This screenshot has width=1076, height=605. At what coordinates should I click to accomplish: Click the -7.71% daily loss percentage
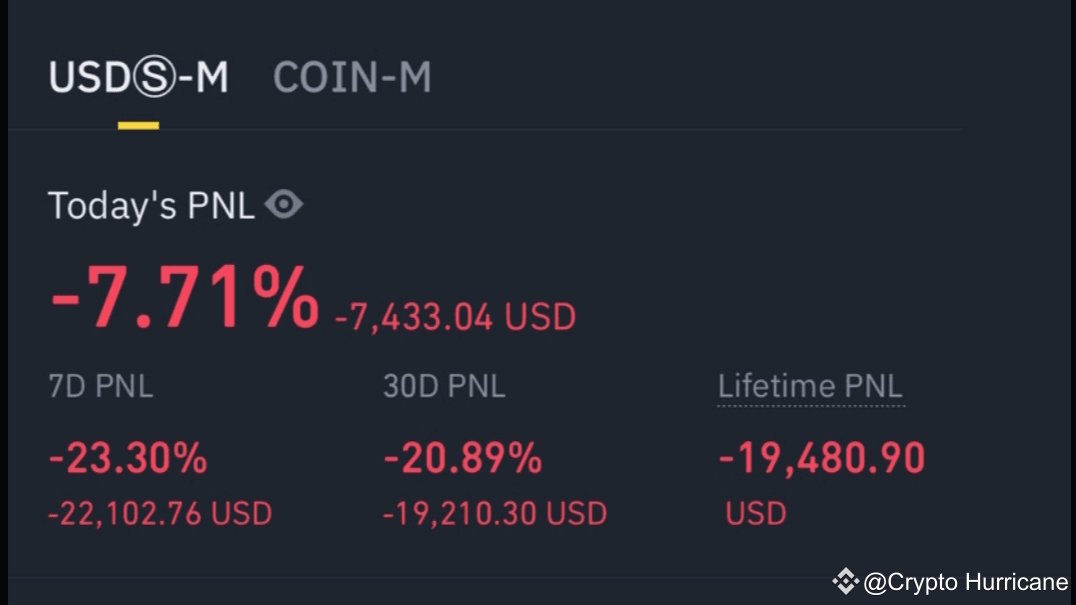[184, 298]
